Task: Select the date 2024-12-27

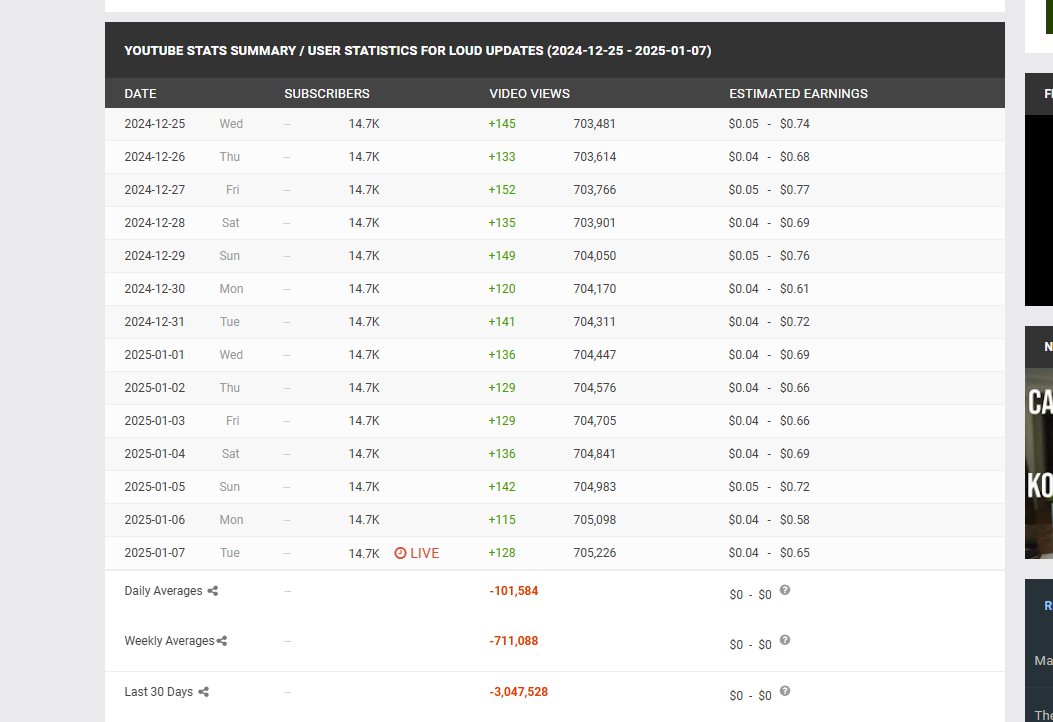Action: coord(154,189)
